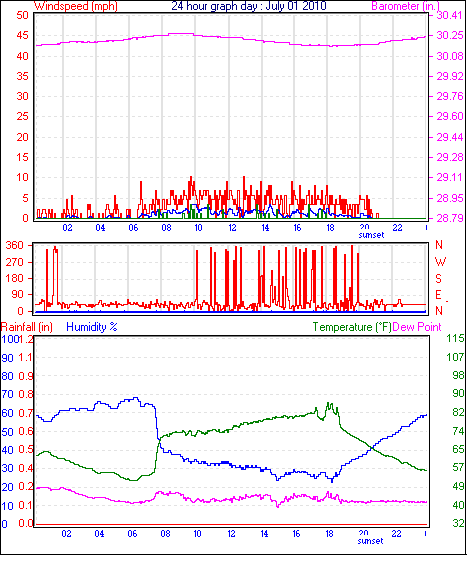Click hour label 18 under the windspeed chart
Image resolution: width=467 pixels, height=566 pixels.
tap(331, 228)
